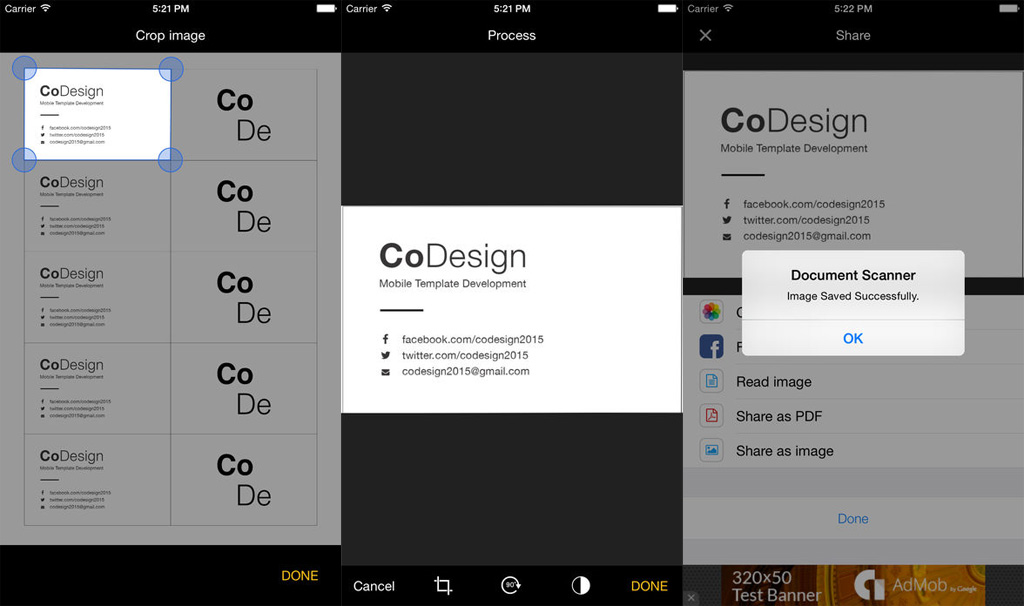Open the AdMob test banner ad
This screenshot has height=606, width=1024.
(x=853, y=585)
